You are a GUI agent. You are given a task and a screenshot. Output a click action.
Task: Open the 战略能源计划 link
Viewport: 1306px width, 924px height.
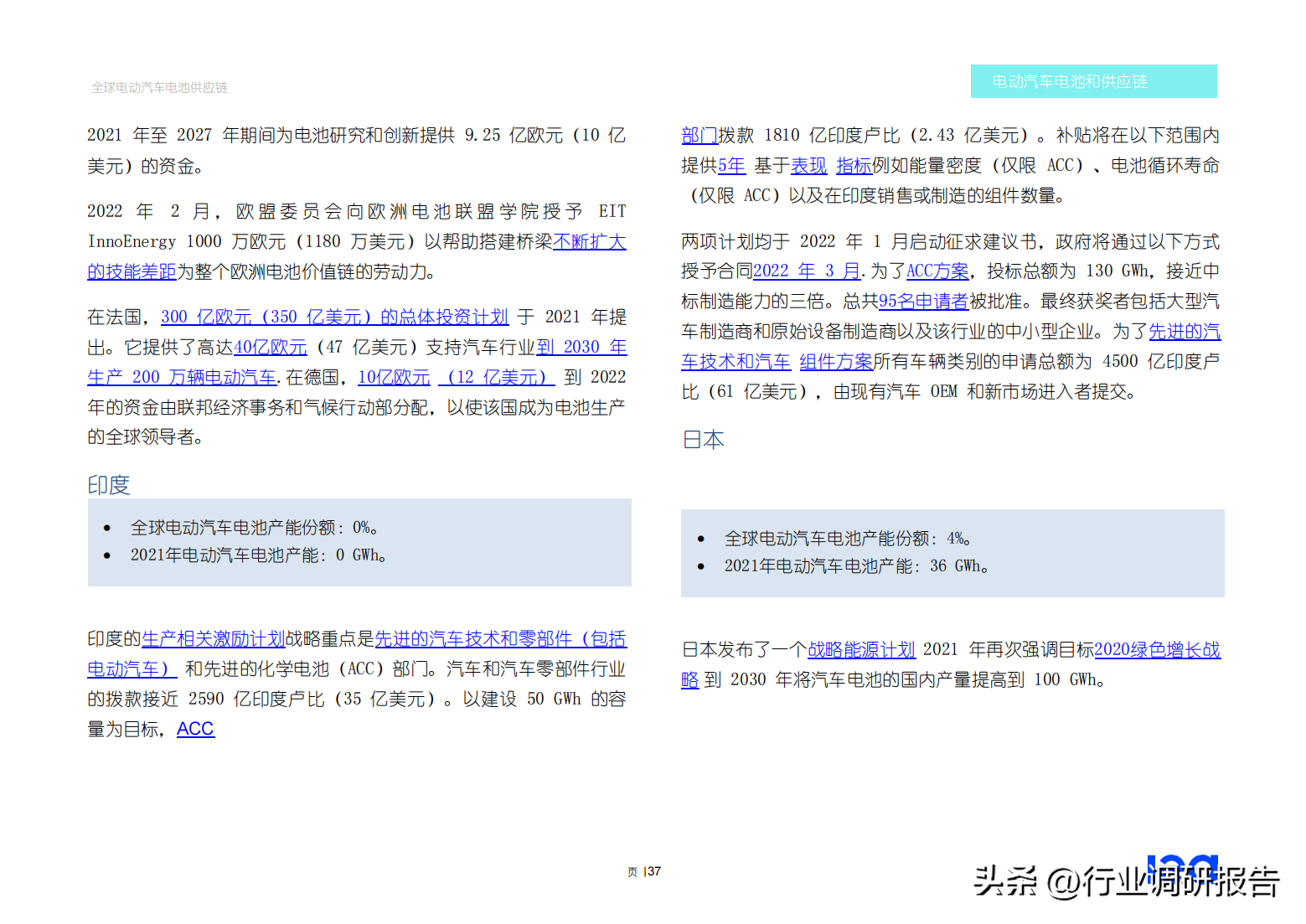coord(861,650)
